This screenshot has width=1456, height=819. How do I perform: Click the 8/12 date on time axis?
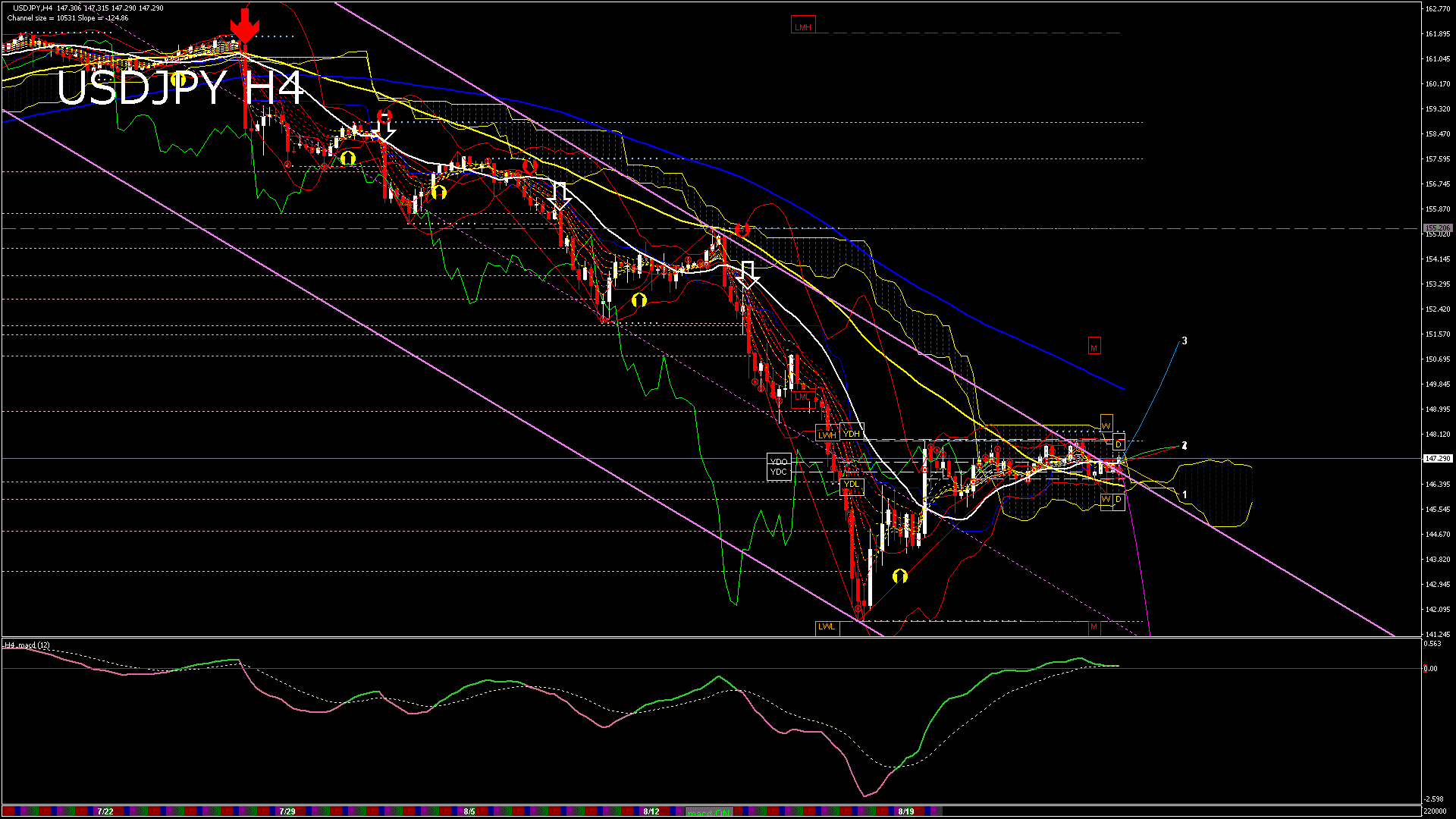pos(651,811)
